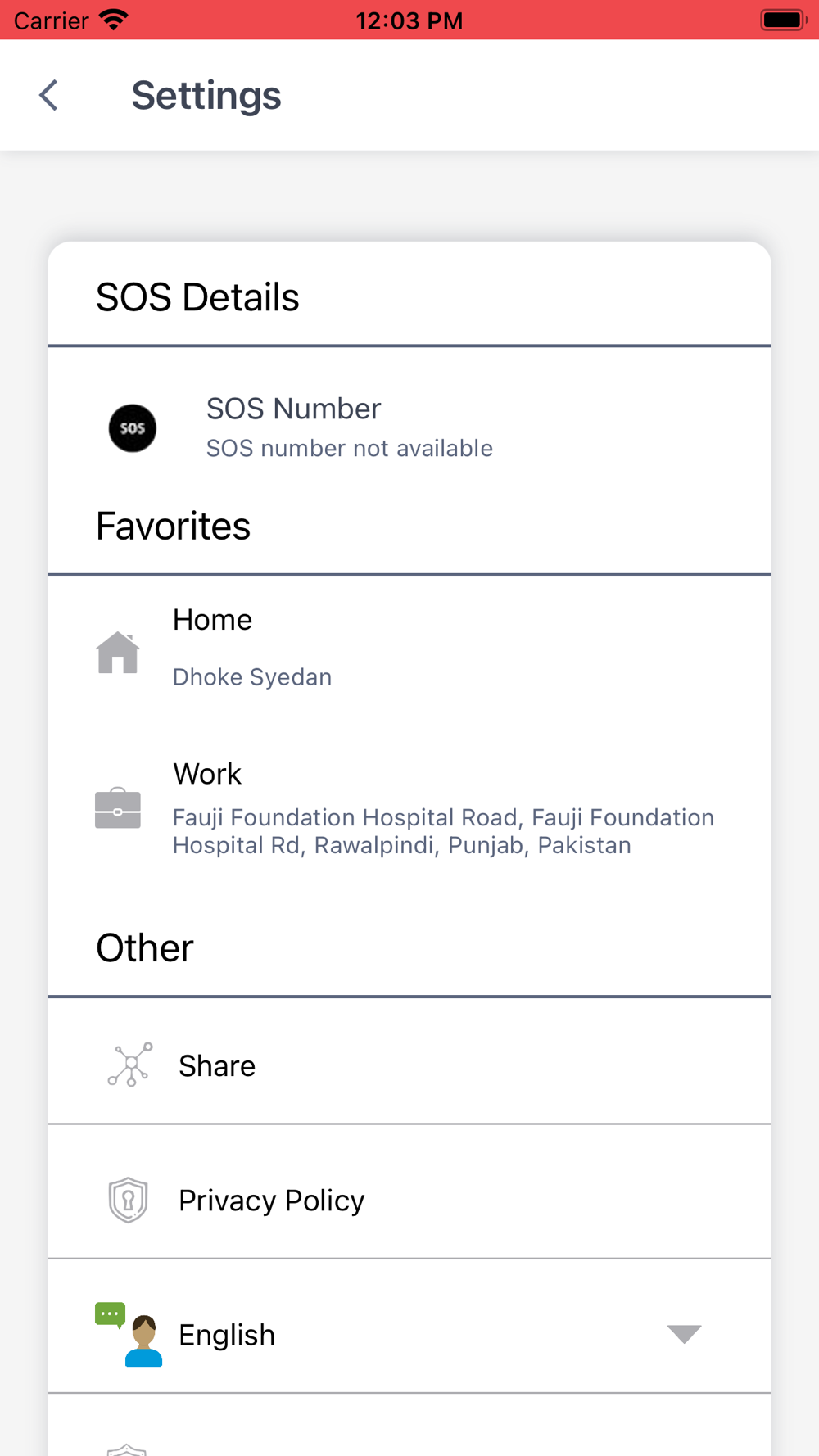Tap the partially visible bottom shield icon
819x1456 pixels.
click(127, 1448)
